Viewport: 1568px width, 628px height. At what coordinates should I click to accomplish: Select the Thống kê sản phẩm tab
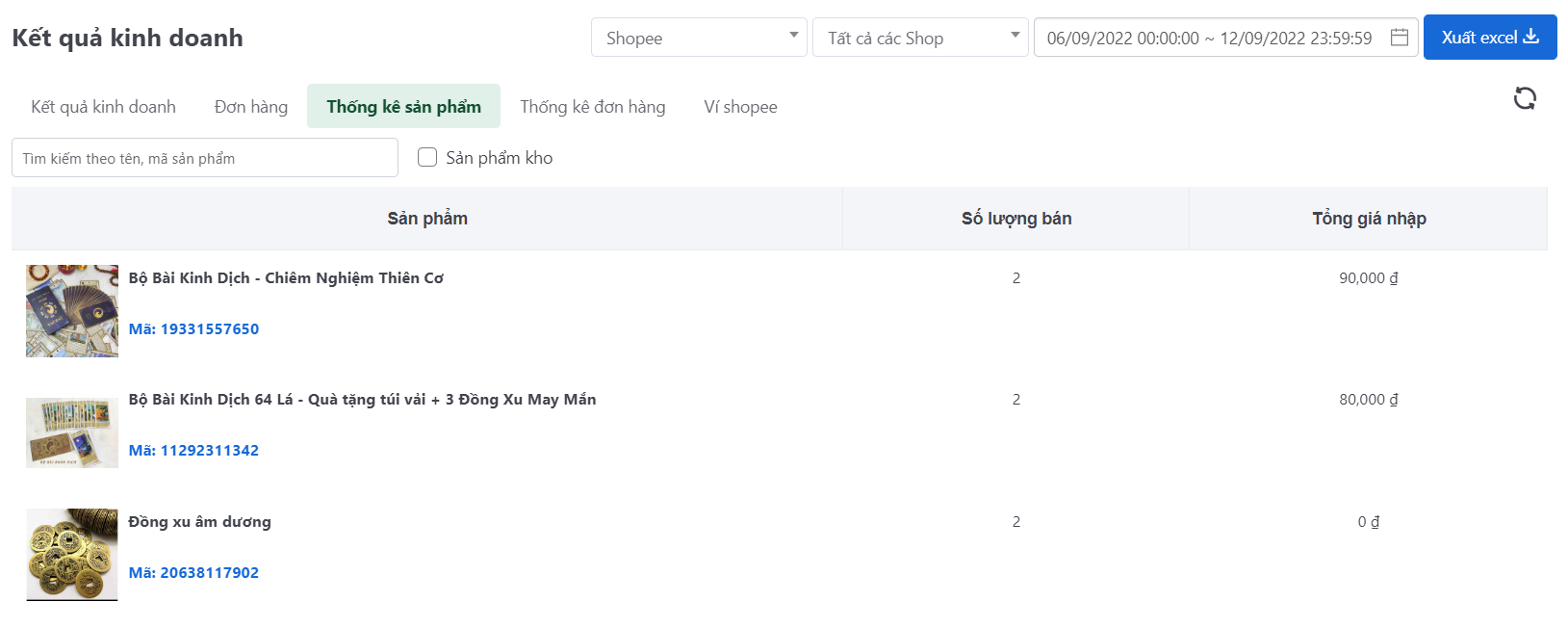[x=403, y=107]
